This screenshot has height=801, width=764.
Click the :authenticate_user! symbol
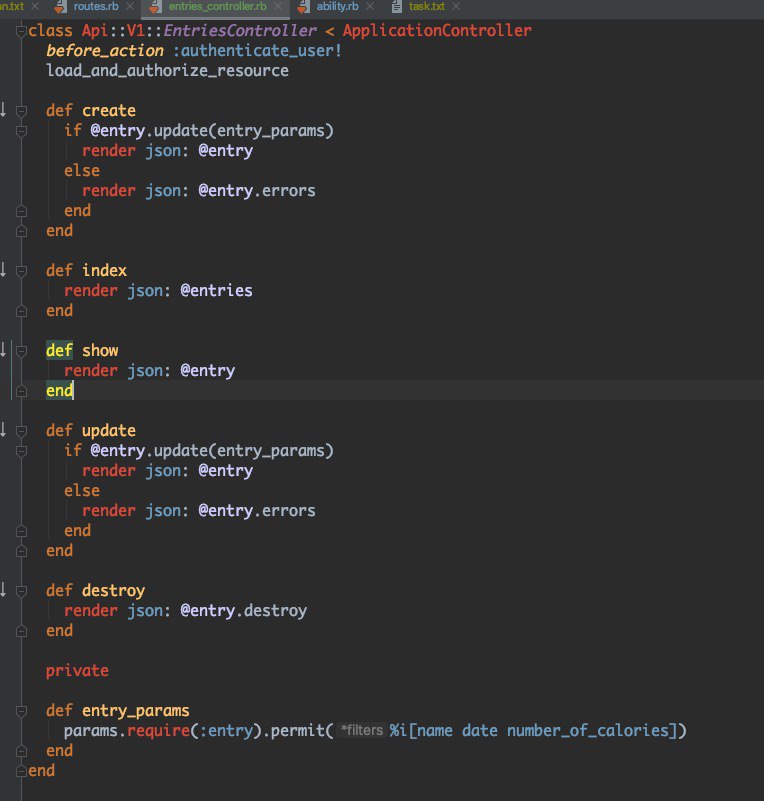tap(257, 51)
